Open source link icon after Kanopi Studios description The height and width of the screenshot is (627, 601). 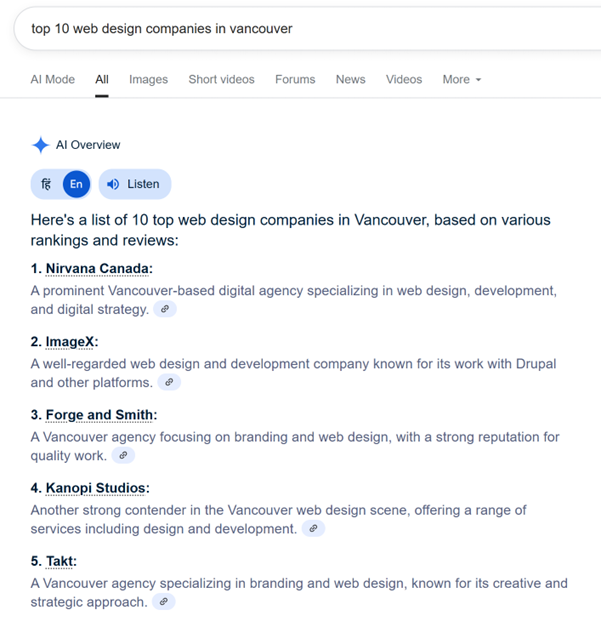(x=313, y=529)
